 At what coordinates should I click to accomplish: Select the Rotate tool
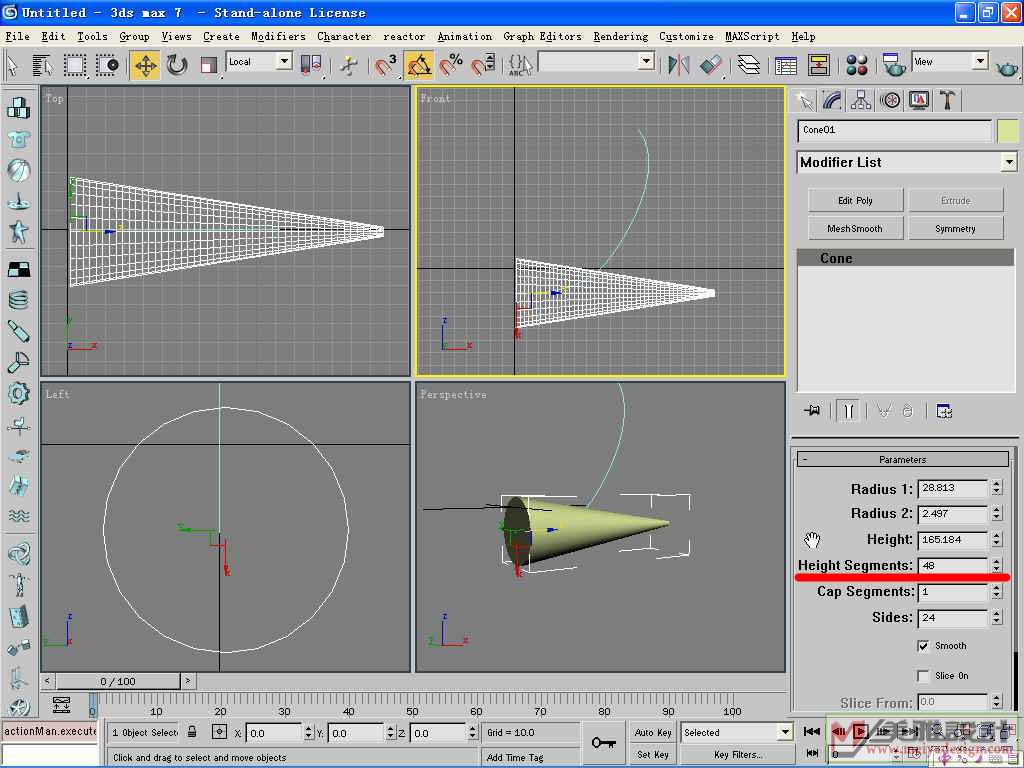[x=176, y=65]
